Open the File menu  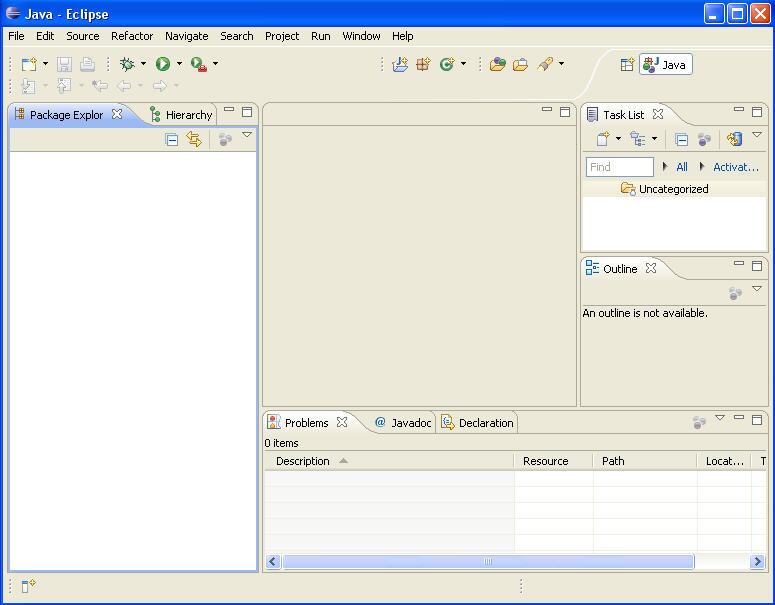point(16,36)
